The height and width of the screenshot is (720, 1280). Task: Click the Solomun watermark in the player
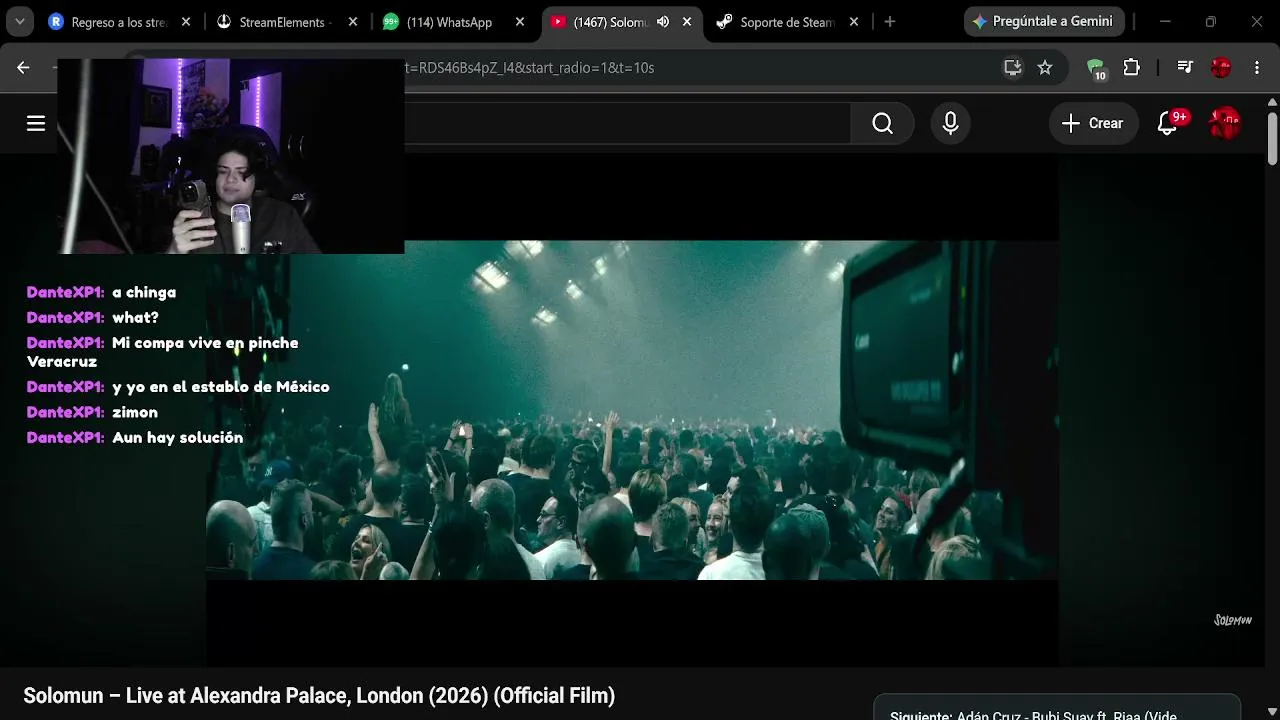[x=1233, y=620]
